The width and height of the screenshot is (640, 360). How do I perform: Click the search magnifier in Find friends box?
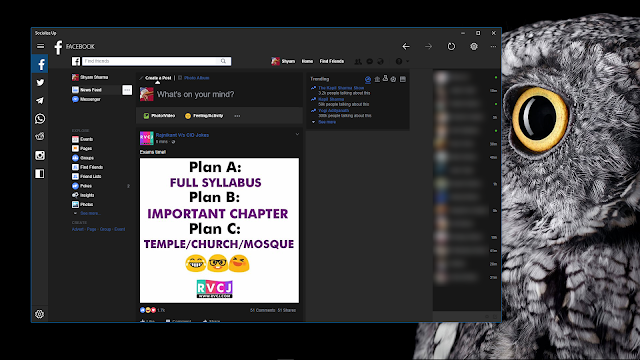click(x=223, y=61)
